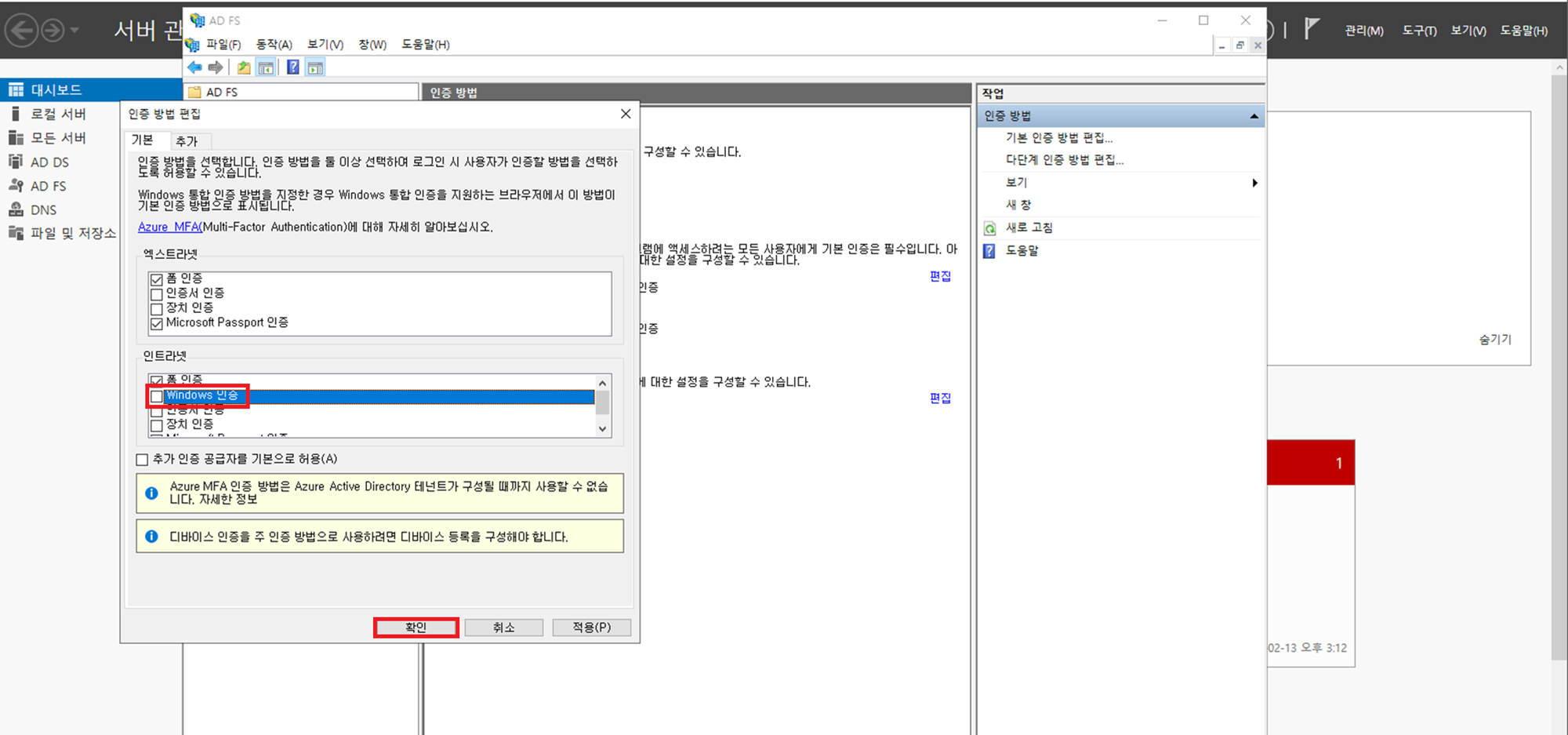This screenshot has width=1568, height=735.
Task: Click the MMC toolbar back arrow
Action: tap(194, 67)
